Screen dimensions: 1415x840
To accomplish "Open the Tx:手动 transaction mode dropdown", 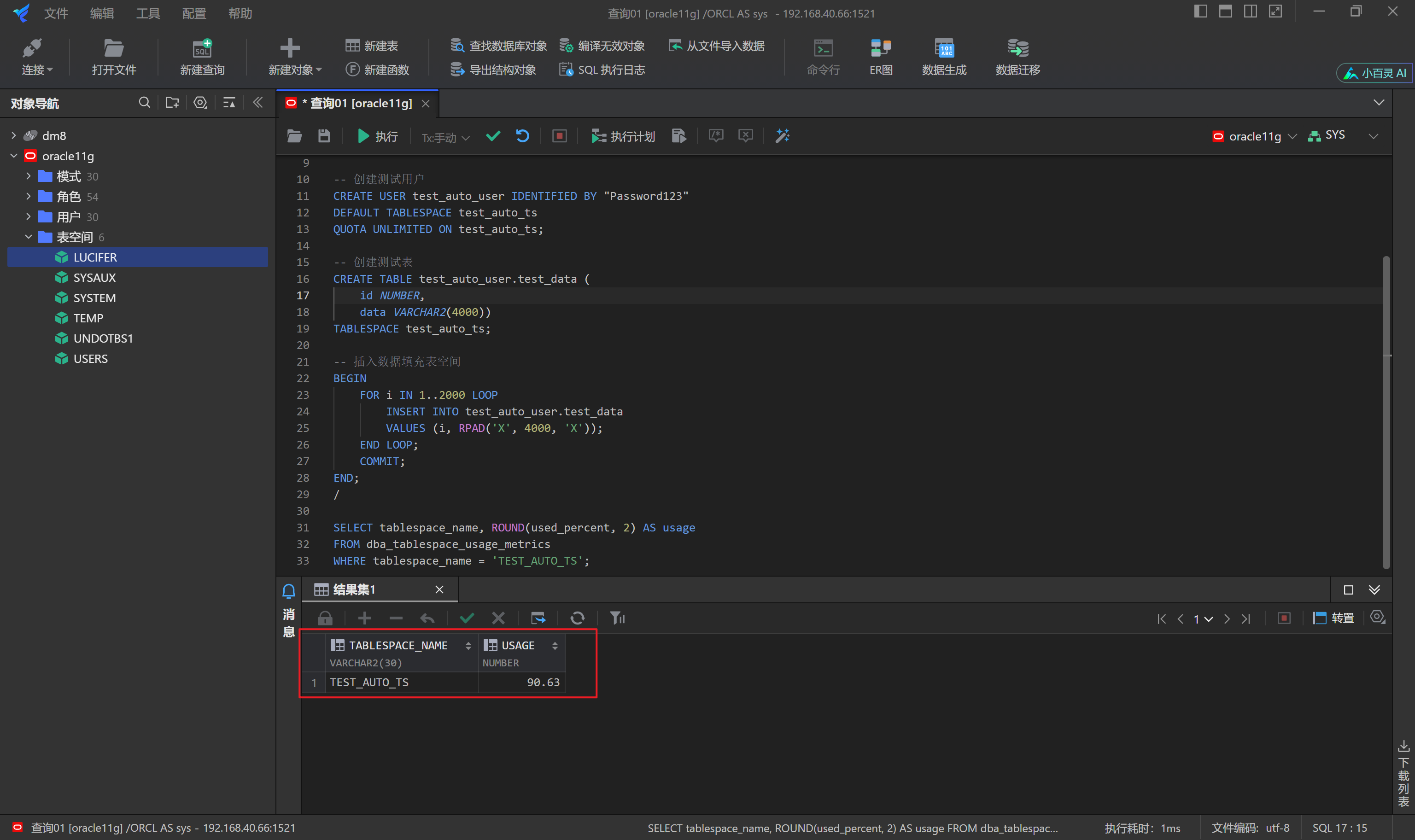I will [x=445, y=138].
